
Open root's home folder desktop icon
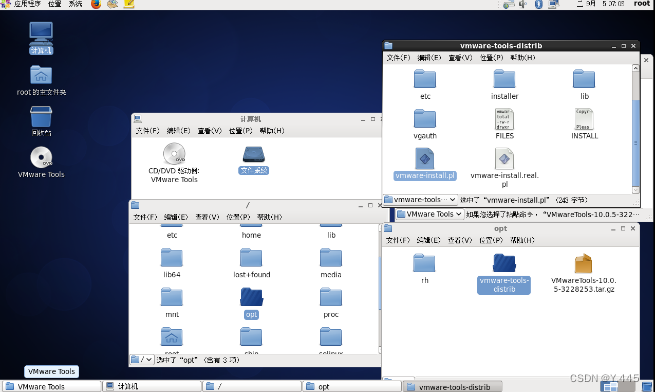[41, 80]
